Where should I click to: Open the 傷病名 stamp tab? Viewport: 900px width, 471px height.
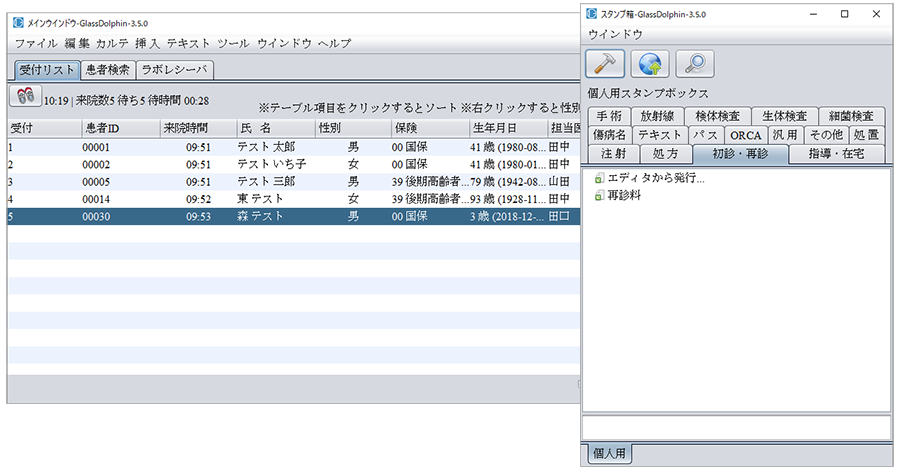point(609,135)
